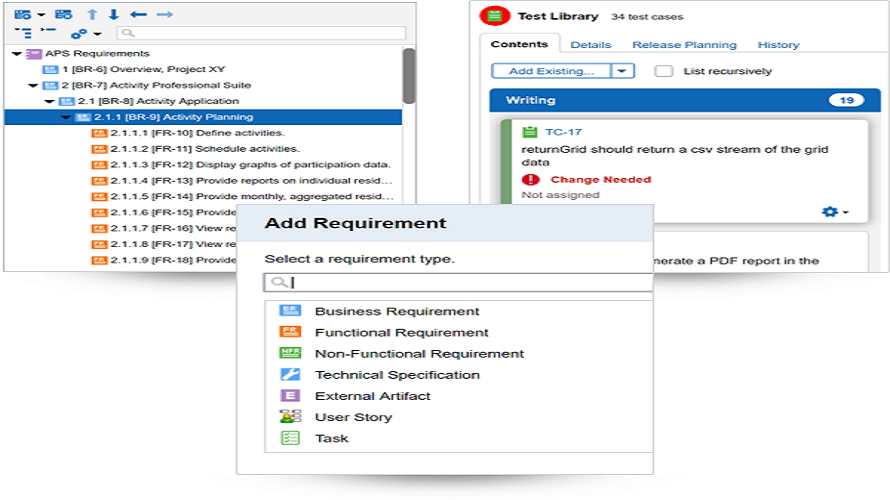Click the collapse all tree icon
The width and height of the screenshot is (890, 500).
pyautogui.click(x=49, y=33)
